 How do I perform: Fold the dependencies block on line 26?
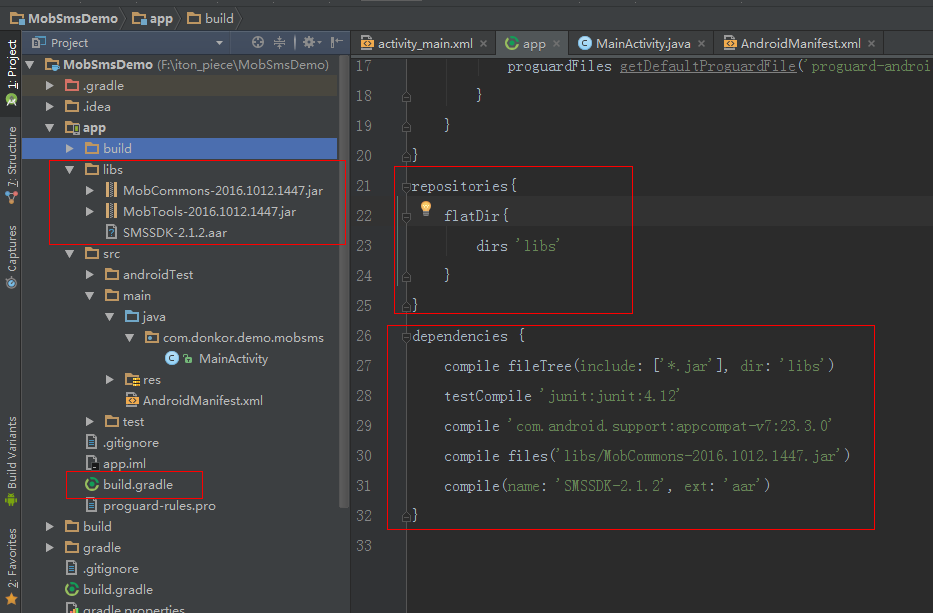click(x=406, y=337)
